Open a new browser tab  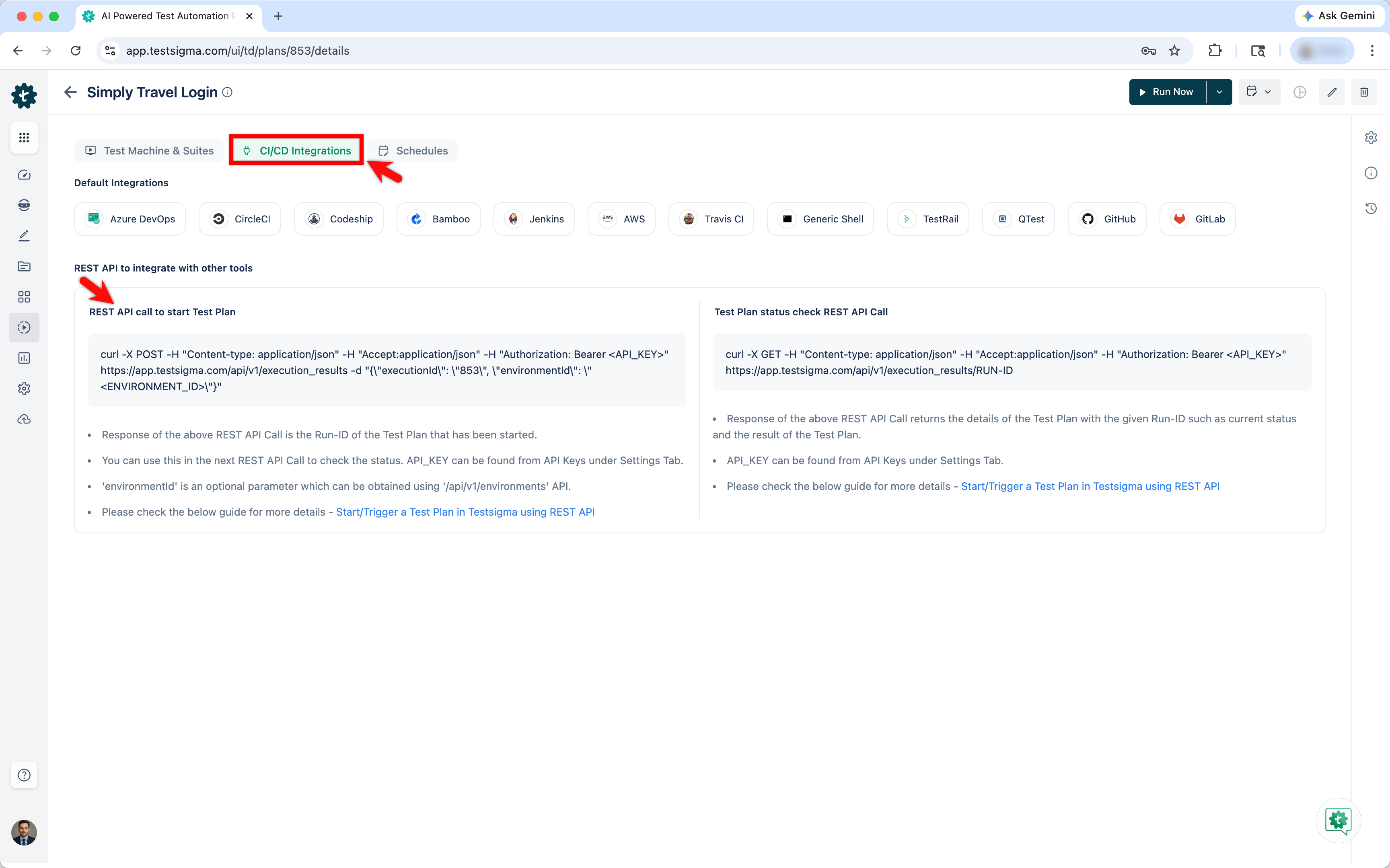278,16
